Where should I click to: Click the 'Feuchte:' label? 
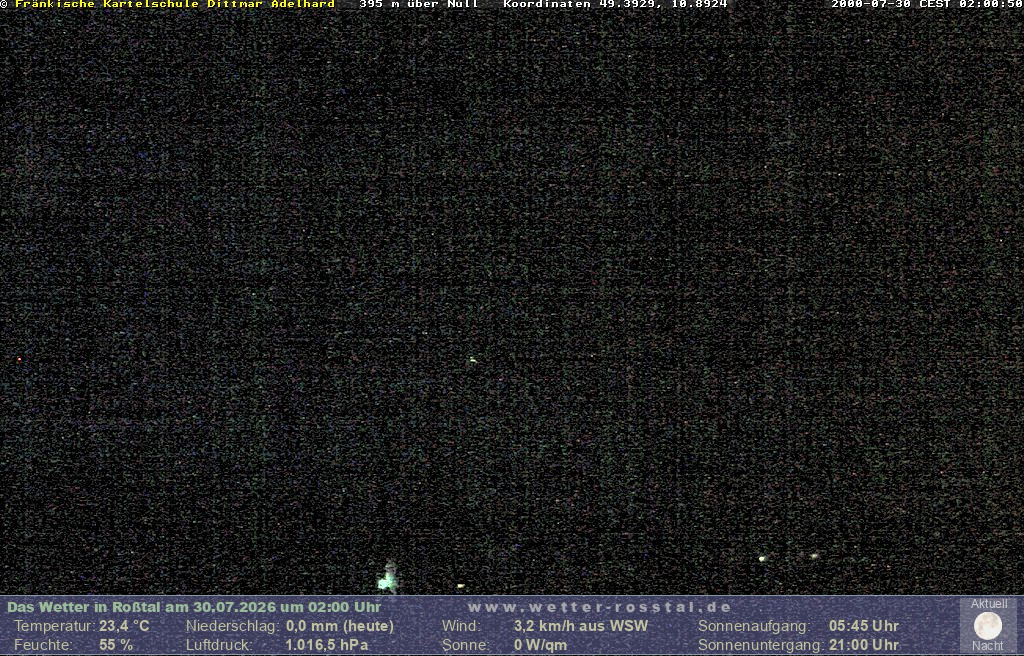(42, 645)
